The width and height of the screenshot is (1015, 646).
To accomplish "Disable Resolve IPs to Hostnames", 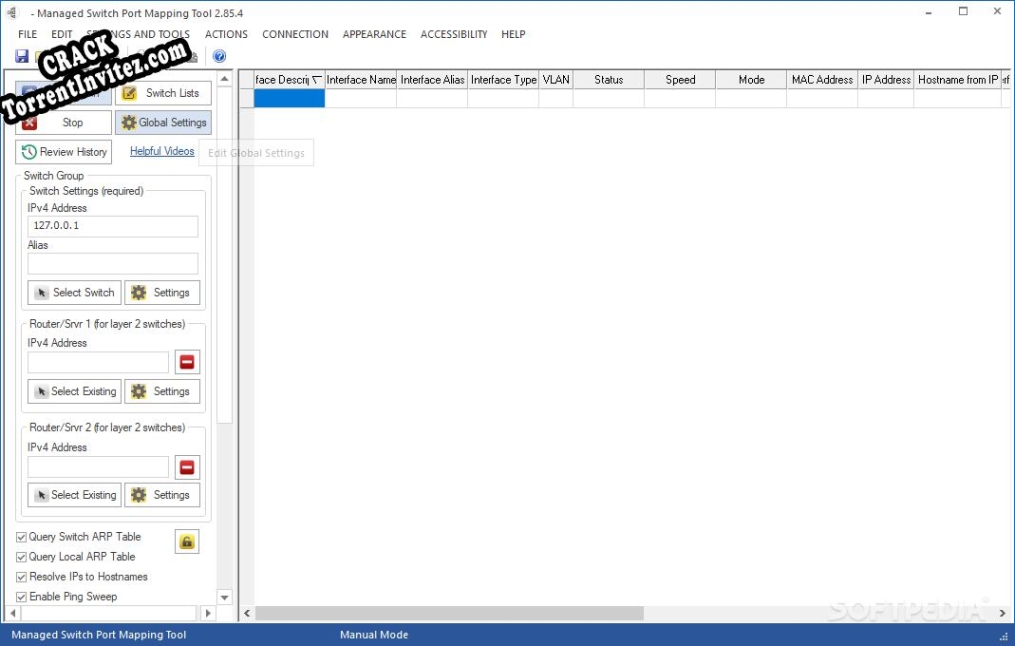I will (20, 577).
